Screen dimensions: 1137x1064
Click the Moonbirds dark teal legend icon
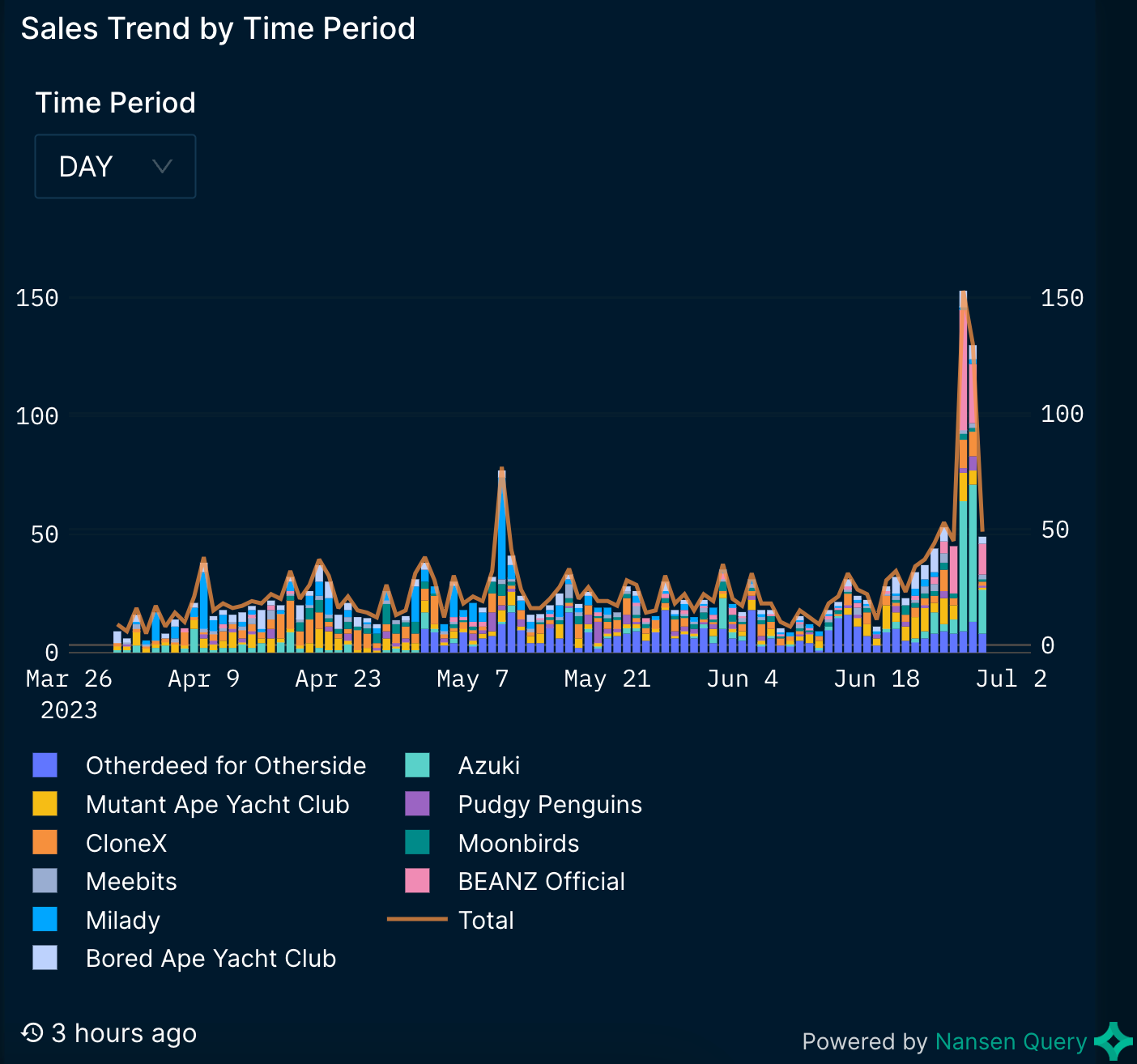click(x=417, y=843)
